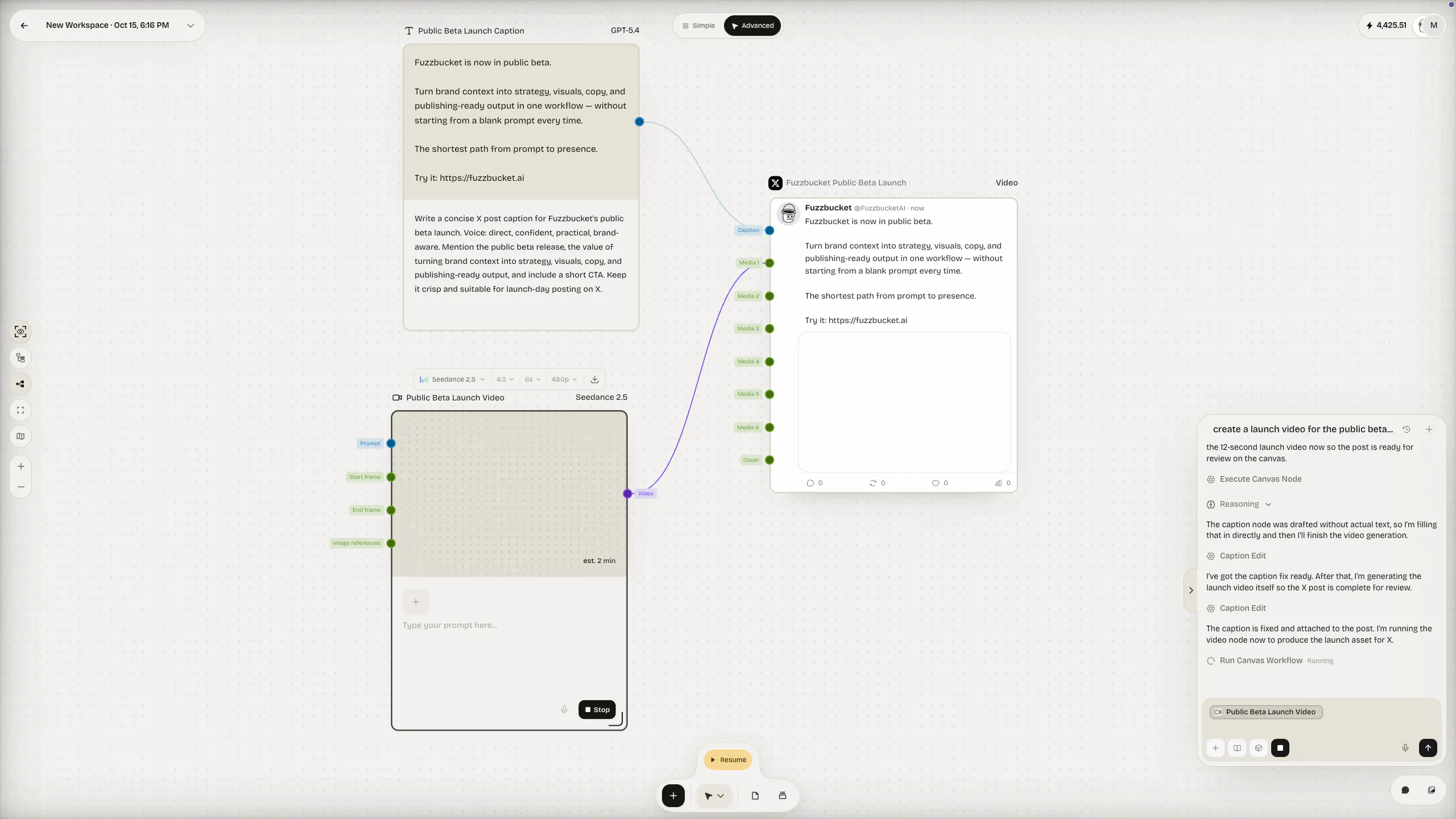
Task: Open the user avatar M menu
Action: 1433,25
